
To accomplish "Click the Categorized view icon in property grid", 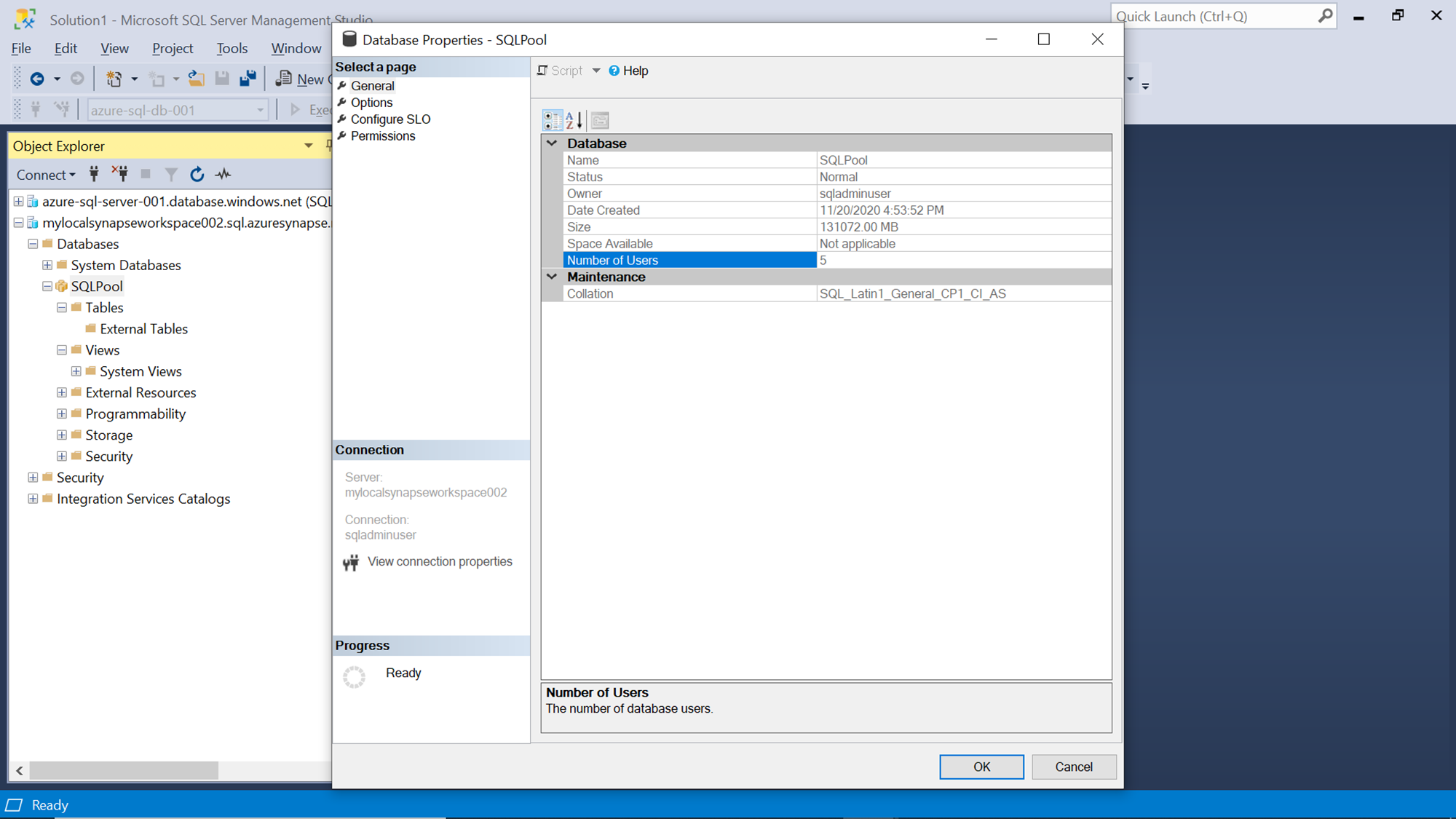I will [x=553, y=120].
